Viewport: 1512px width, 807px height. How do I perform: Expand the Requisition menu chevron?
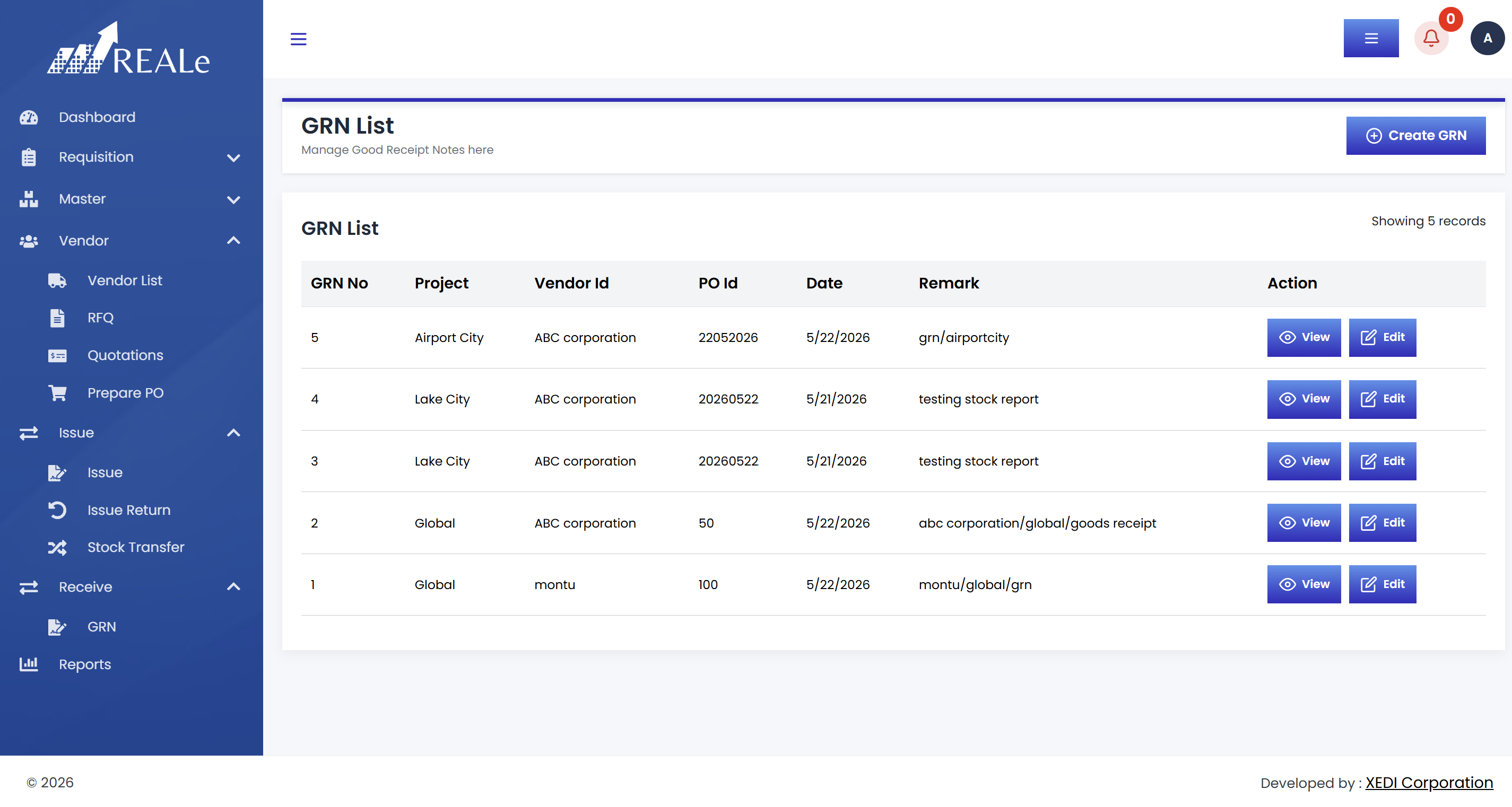(x=233, y=158)
